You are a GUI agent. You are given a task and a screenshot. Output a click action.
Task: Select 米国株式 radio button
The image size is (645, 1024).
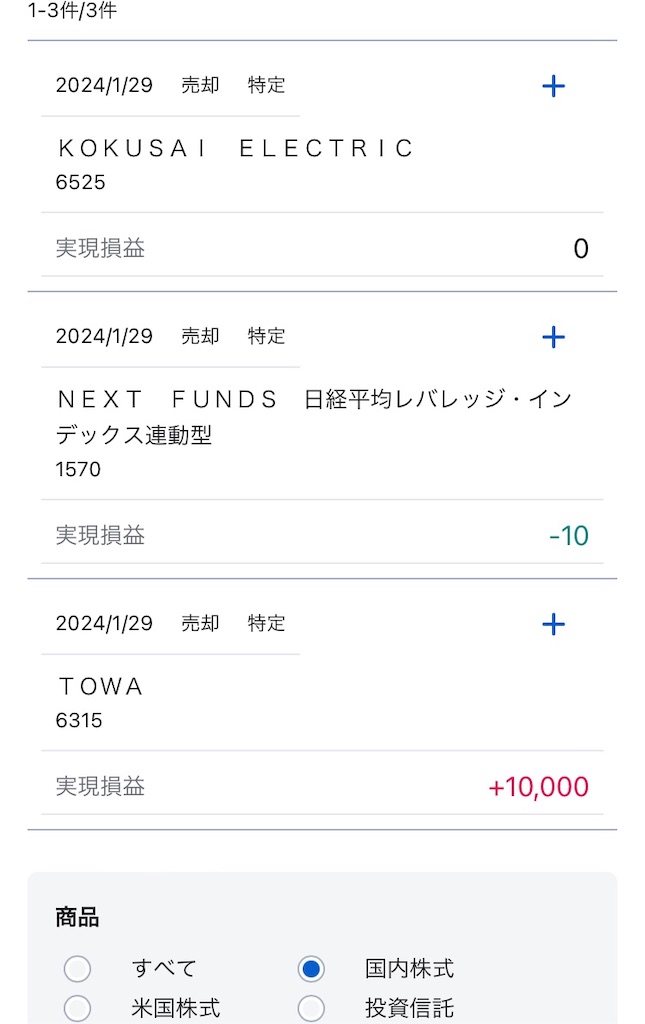click(x=77, y=1008)
